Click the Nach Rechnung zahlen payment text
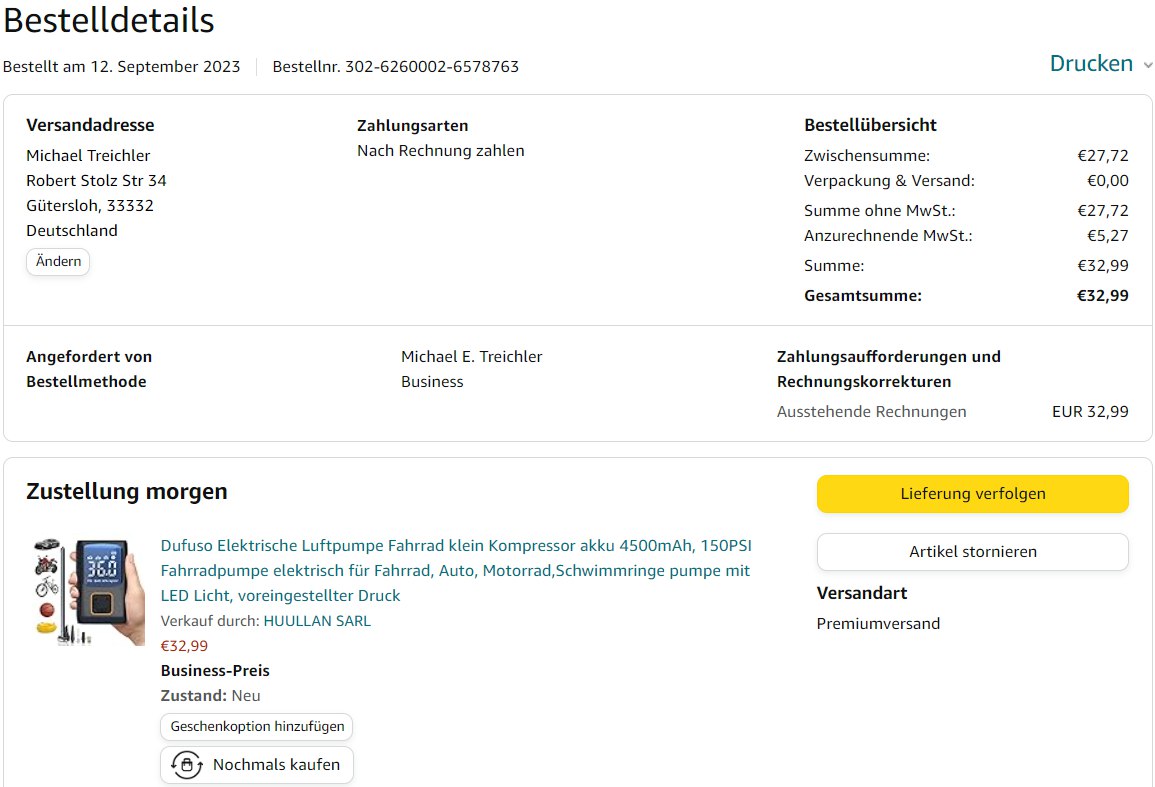 tap(440, 151)
